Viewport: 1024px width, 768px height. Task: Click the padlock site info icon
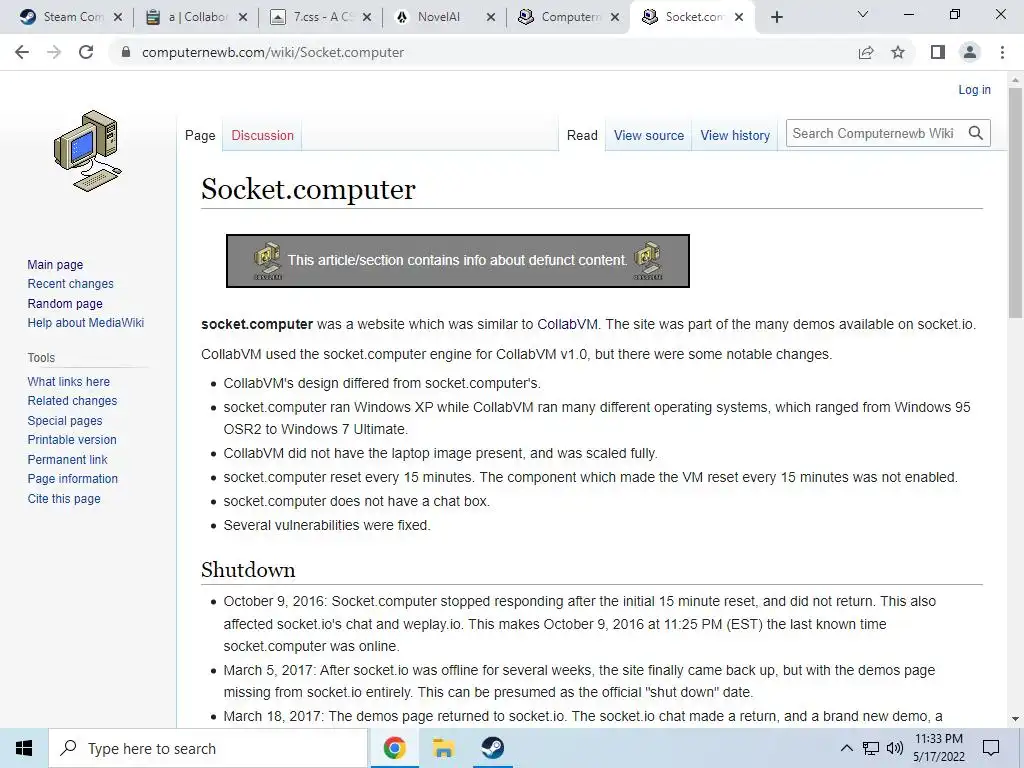[126, 52]
